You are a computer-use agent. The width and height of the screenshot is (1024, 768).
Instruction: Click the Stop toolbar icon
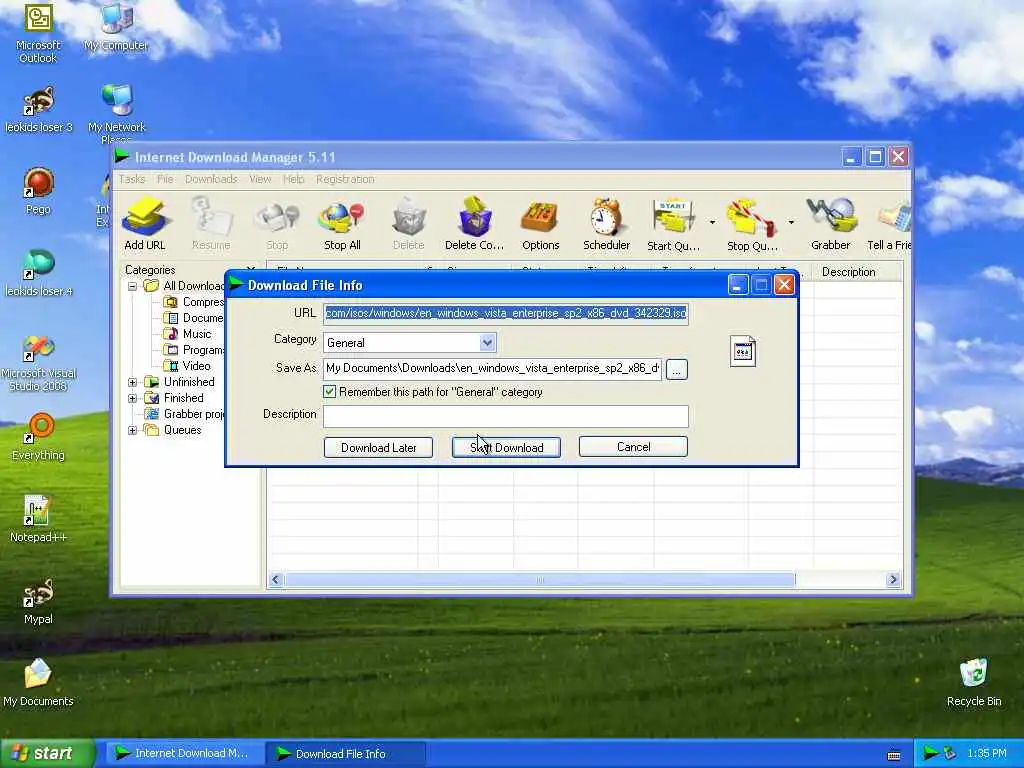(277, 224)
